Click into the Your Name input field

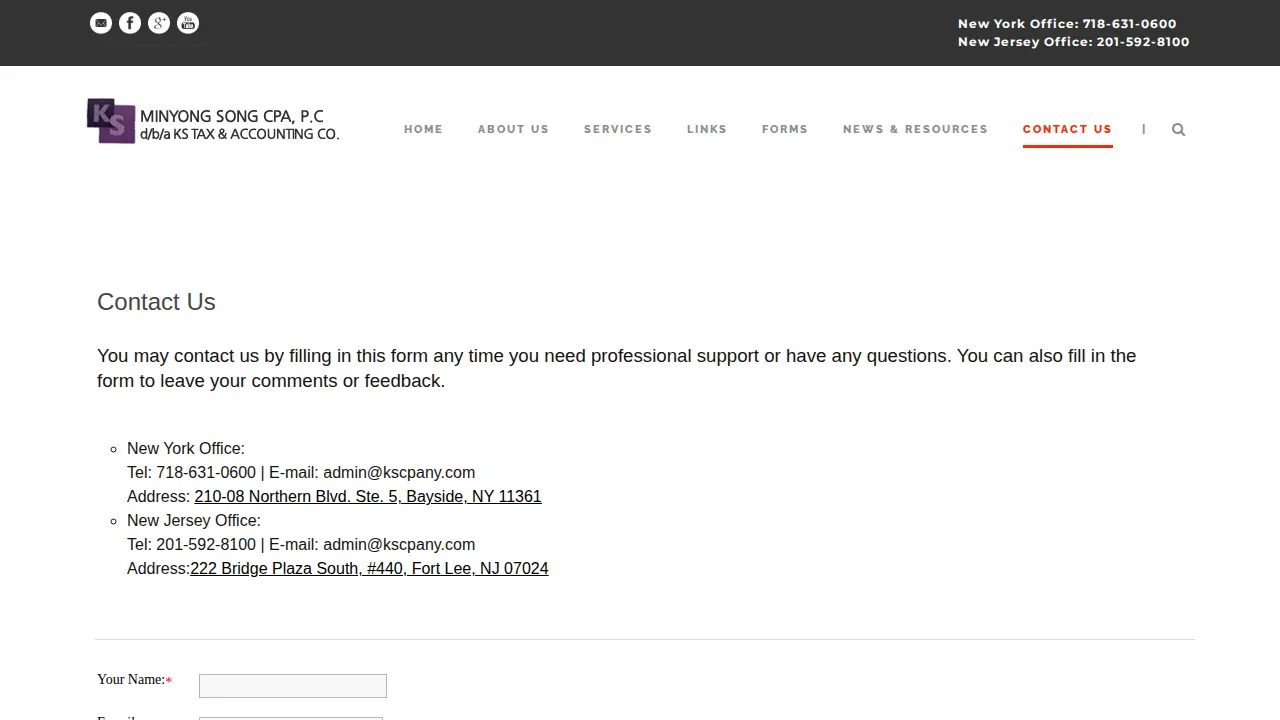293,686
